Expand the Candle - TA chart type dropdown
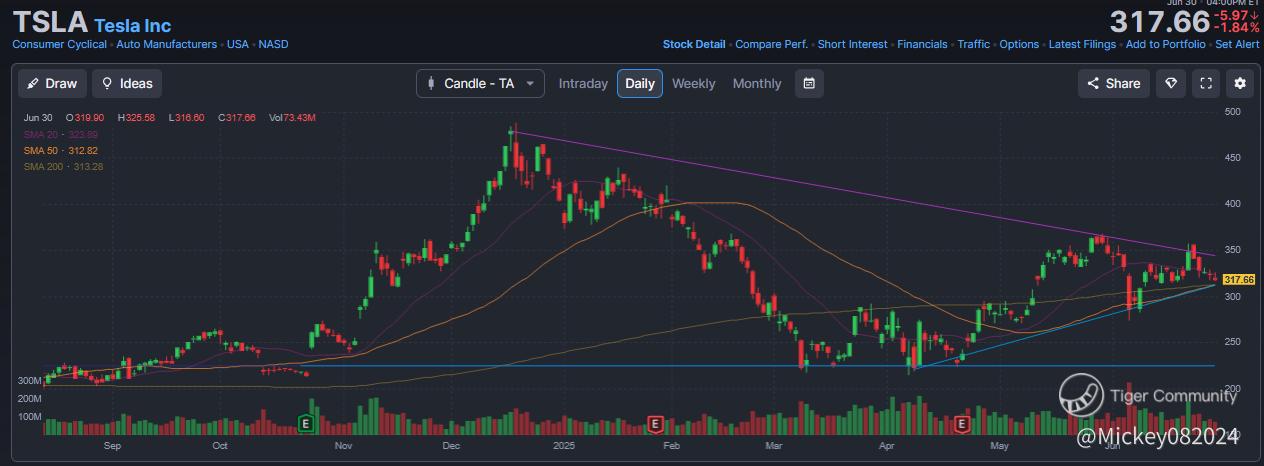The width and height of the screenshot is (1264, 466). (480, 84)
